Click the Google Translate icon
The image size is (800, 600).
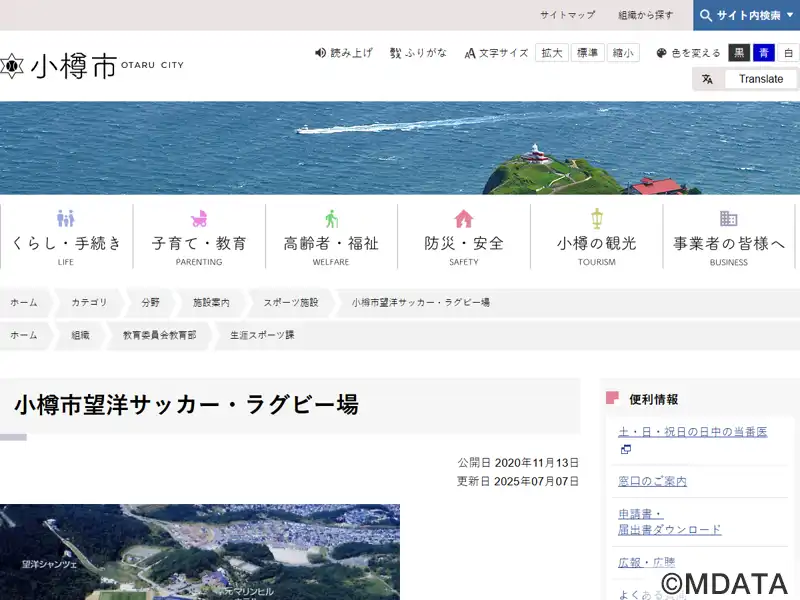707,79
